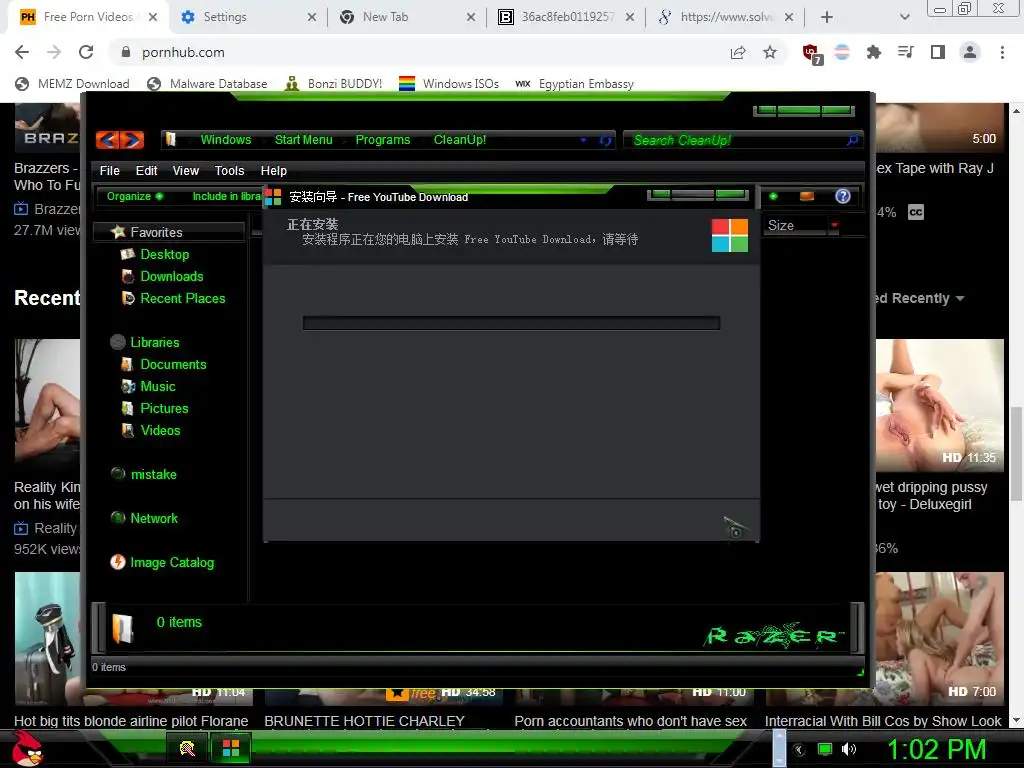Image resolution: width=1024 pixels, height=768 pixels.
Task: Open the Egyptian Embassy bookmark
Action: click(x=575, y=84)
